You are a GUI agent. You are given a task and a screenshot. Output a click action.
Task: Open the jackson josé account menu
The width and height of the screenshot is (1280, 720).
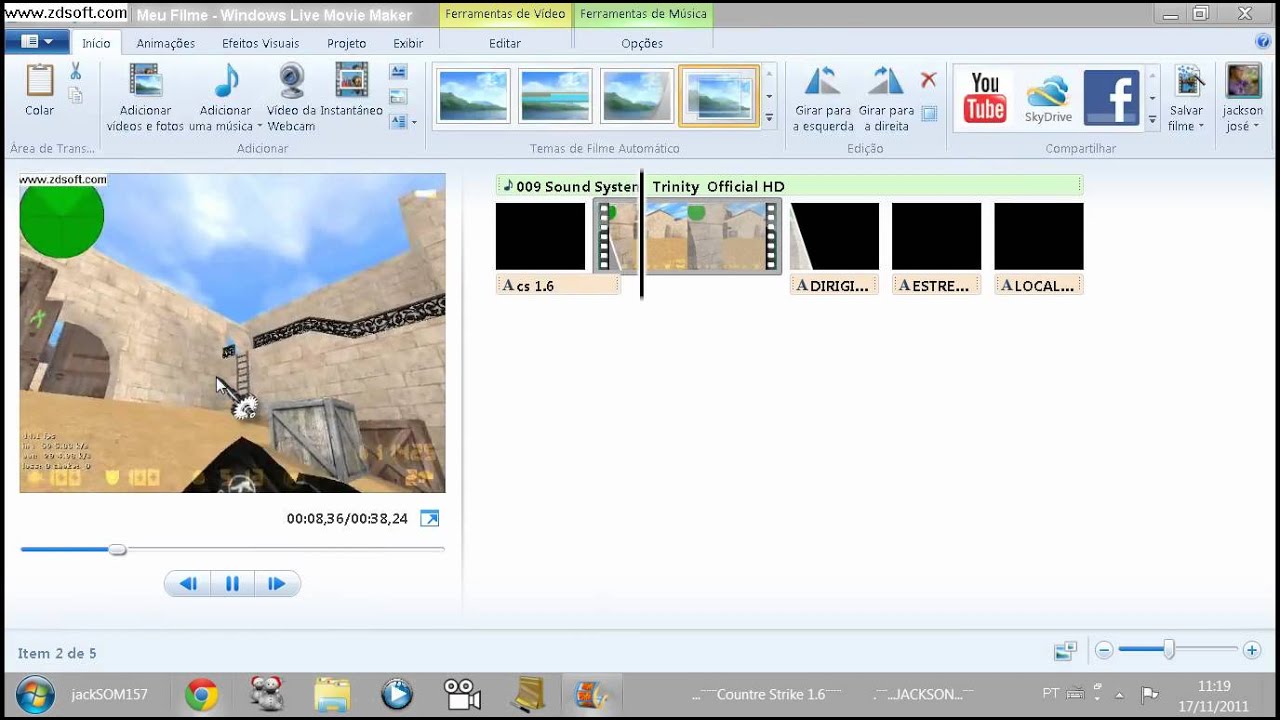[x=1243, y=98]
